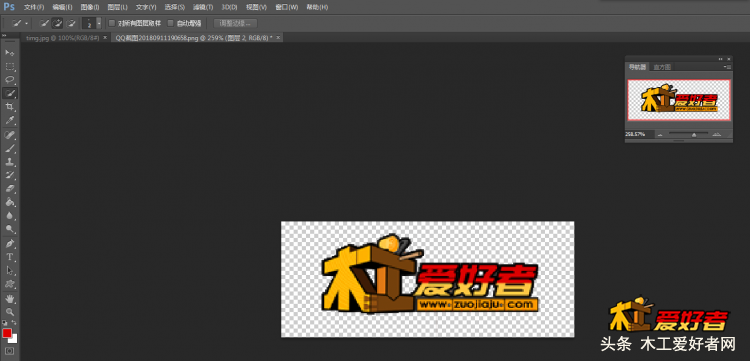Select the Hand tool
The width and height of the screenshot is (750, 361).
click(10, 299)
